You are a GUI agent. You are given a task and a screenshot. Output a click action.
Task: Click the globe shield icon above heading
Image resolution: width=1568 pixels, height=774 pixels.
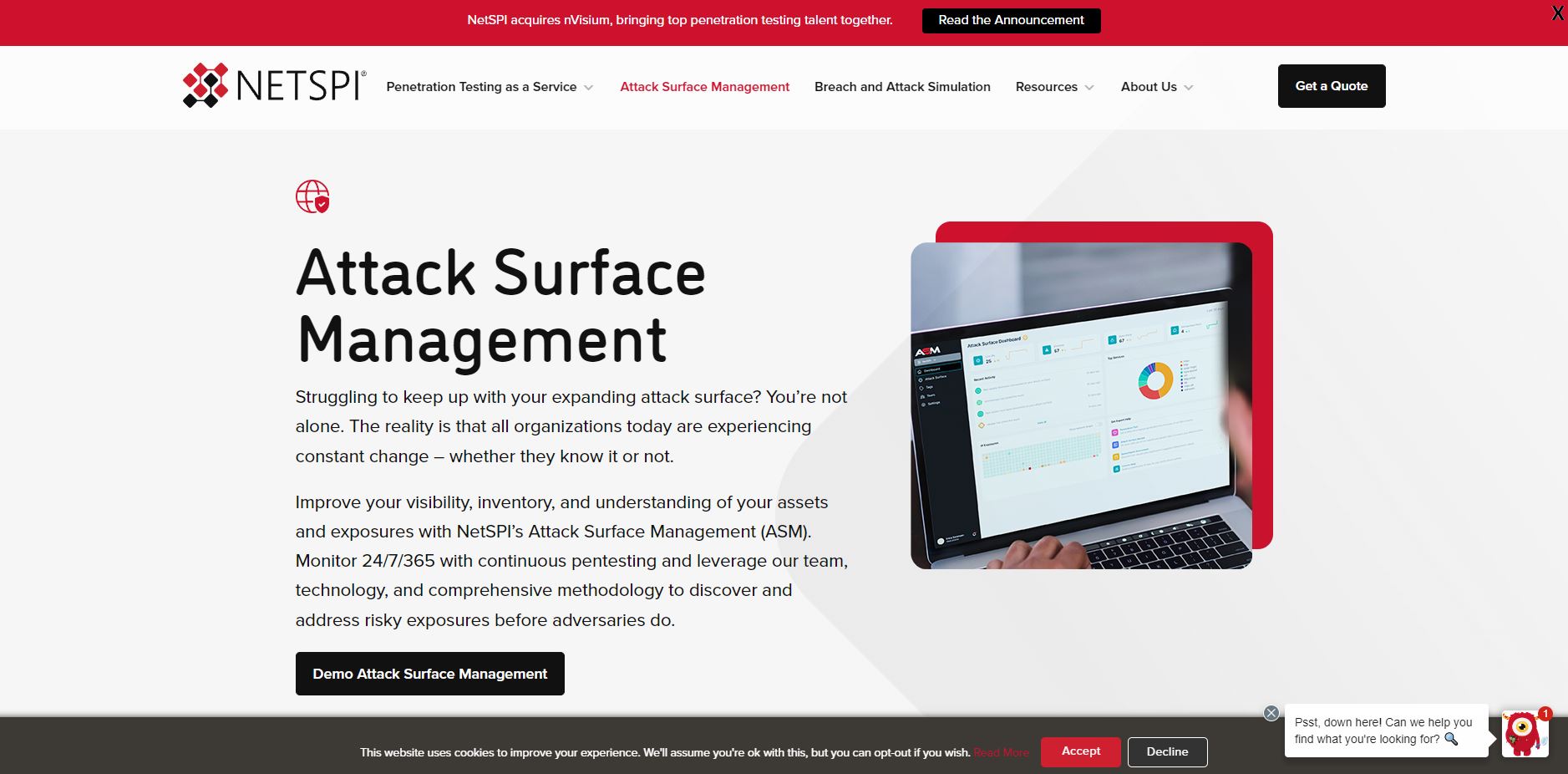pyautogui.click(x=312, y=196)
